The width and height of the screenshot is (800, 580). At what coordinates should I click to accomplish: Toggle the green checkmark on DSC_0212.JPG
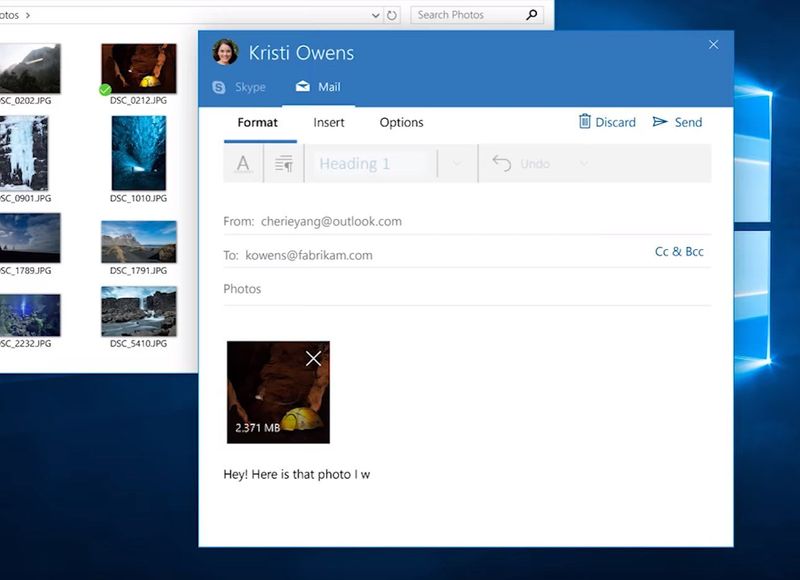[106, 89]
